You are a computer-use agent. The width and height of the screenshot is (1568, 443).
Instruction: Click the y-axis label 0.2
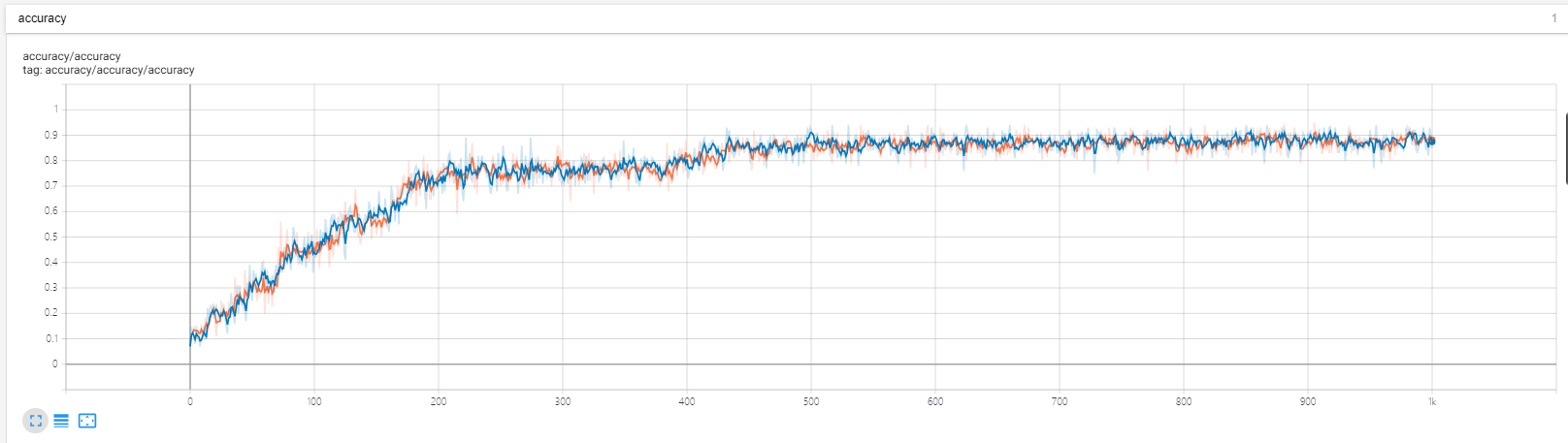[50, 312]
